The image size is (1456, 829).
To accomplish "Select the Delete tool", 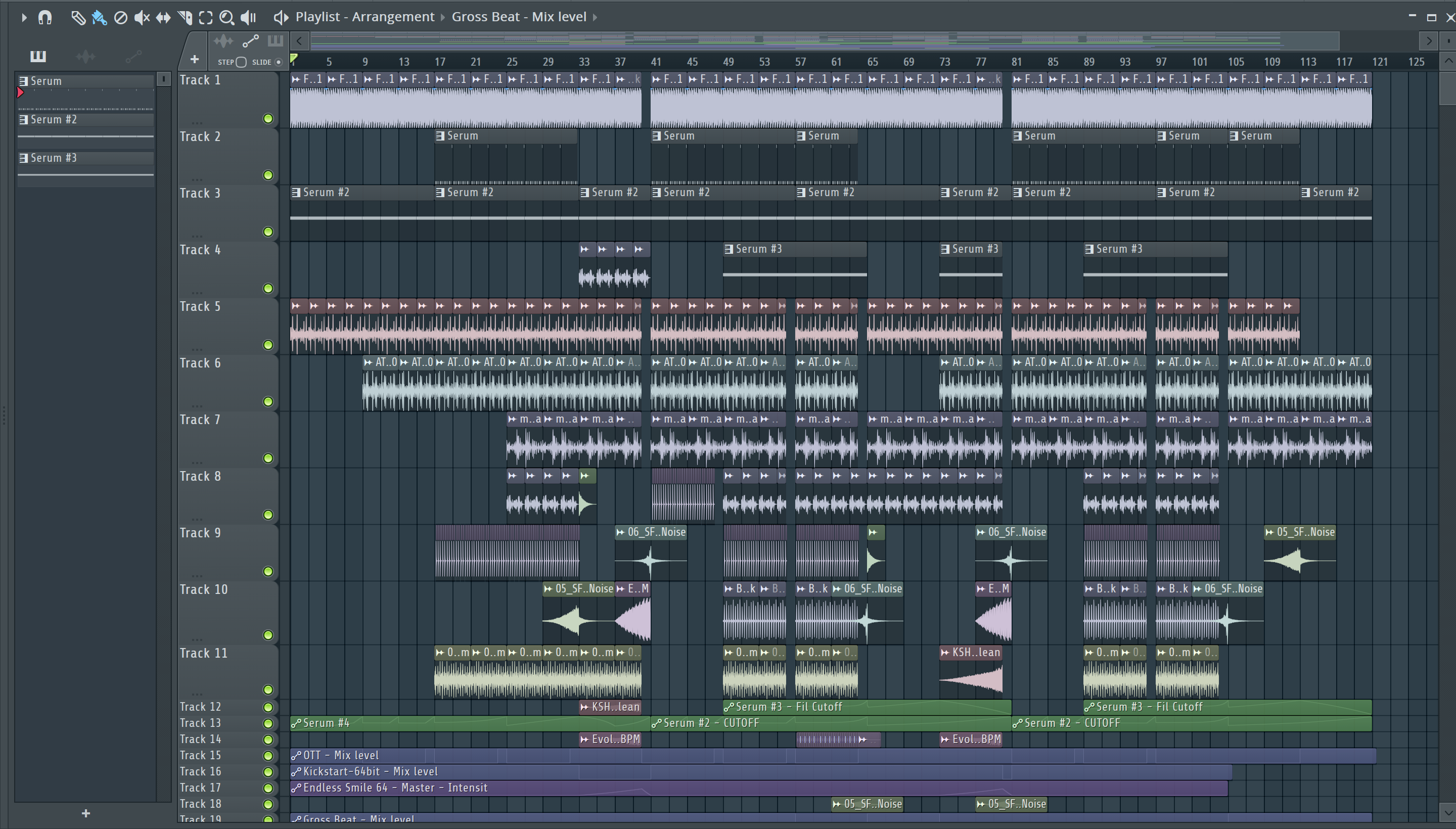I will tap(120, 18).
